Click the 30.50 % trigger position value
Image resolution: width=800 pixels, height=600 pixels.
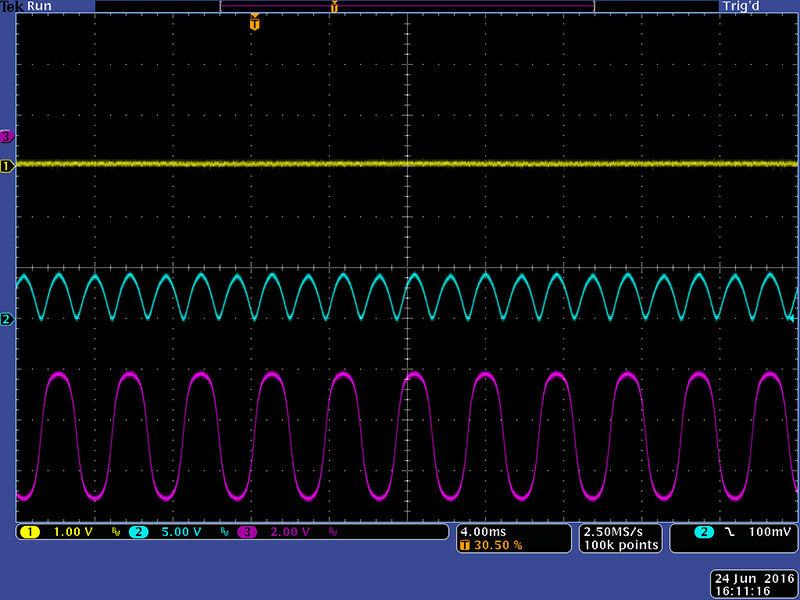(498, 545)
